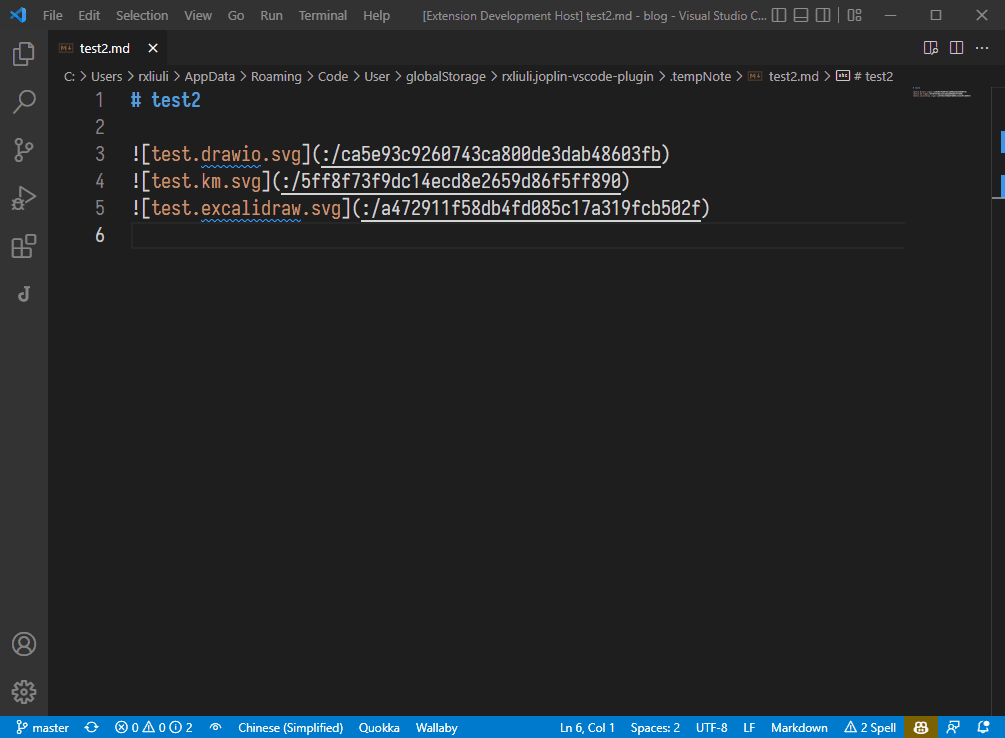1005x738 pixels.
Task: Open markdown preview to the side
Action: pyautogui.click(x=931, y=48)
